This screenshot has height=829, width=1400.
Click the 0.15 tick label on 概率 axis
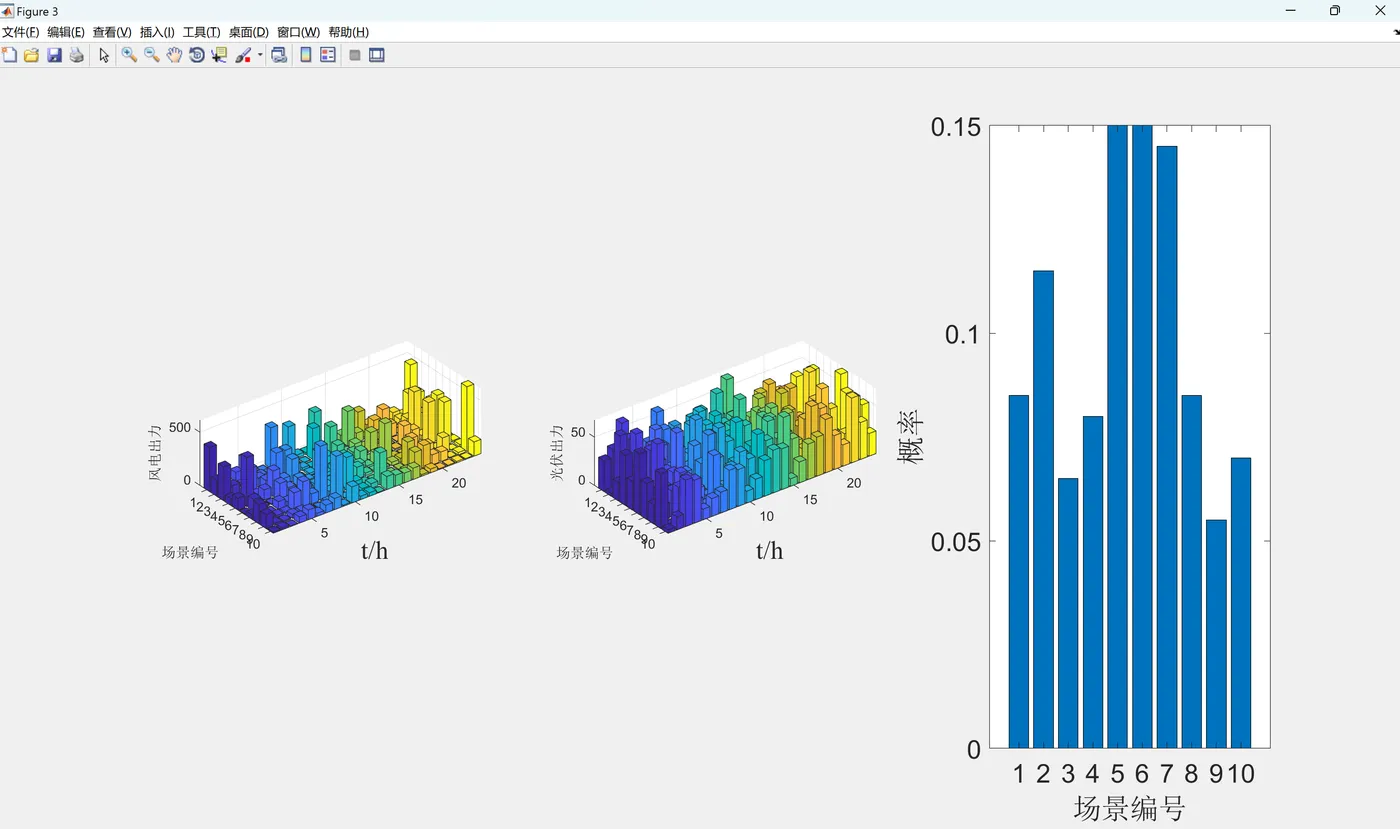[x=955, y=127]
